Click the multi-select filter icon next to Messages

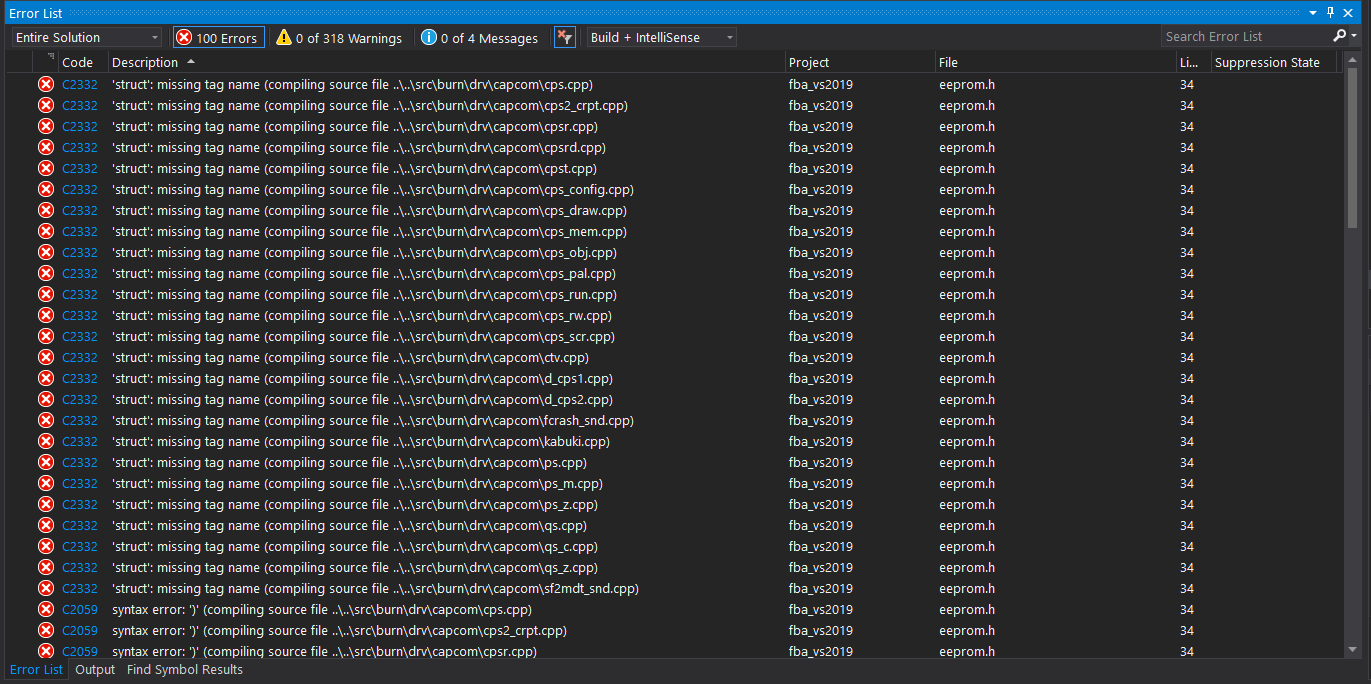[564, 36]
